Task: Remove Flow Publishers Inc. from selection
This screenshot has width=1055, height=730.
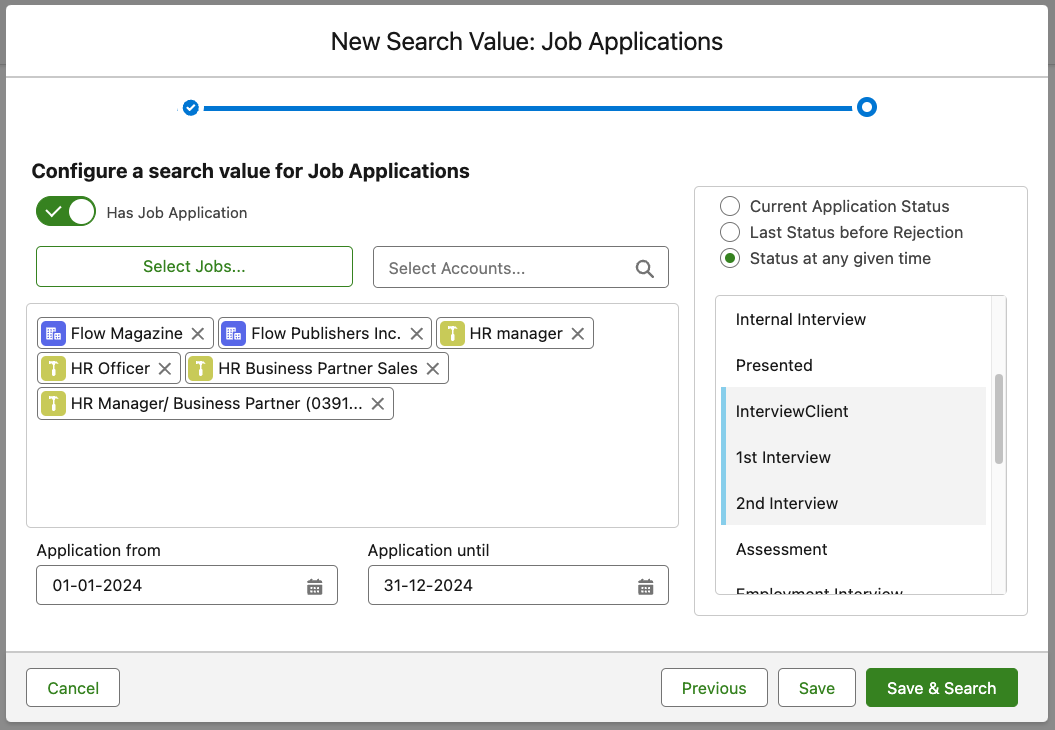Action: [x=417, y=334]
